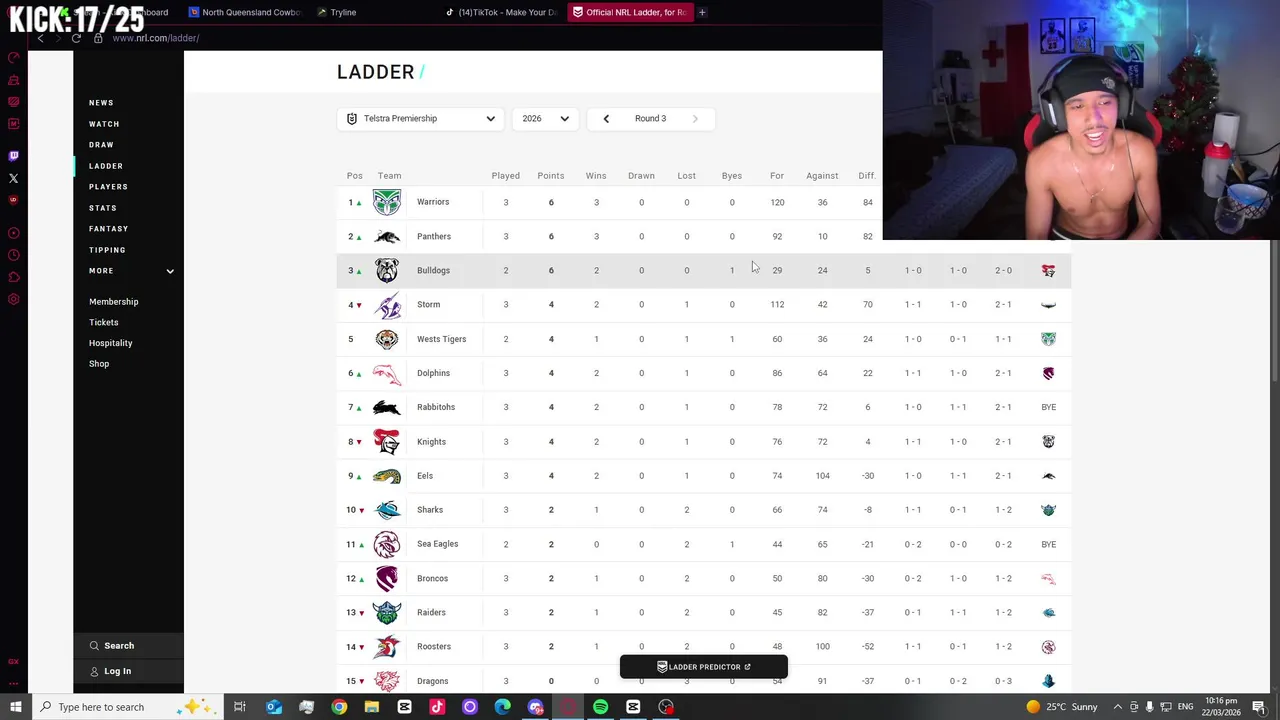1280x720 pixels.
Task: Open the NEWS section
Action: [x=101, y=103]
